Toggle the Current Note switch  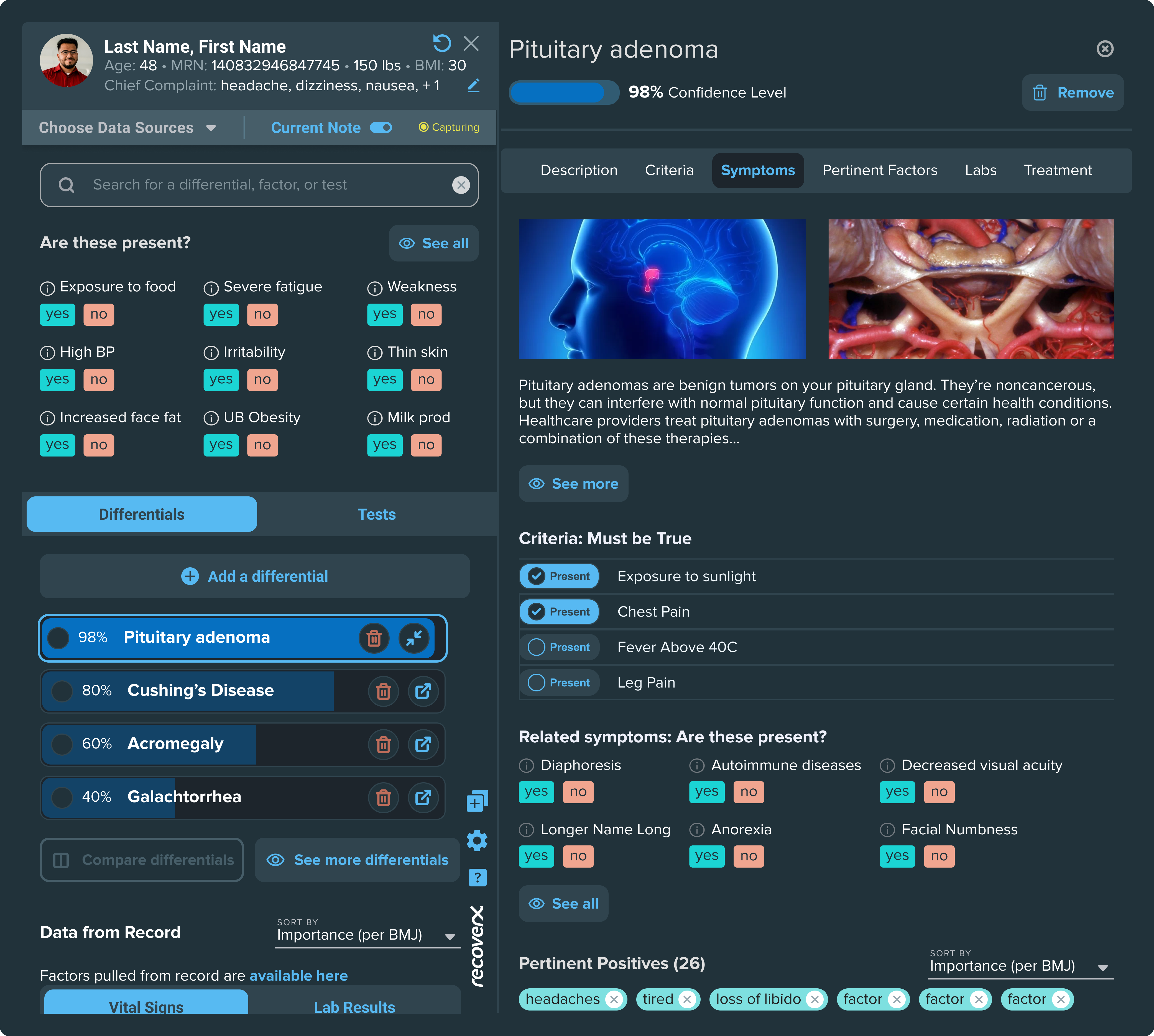[x=381, y=127]
